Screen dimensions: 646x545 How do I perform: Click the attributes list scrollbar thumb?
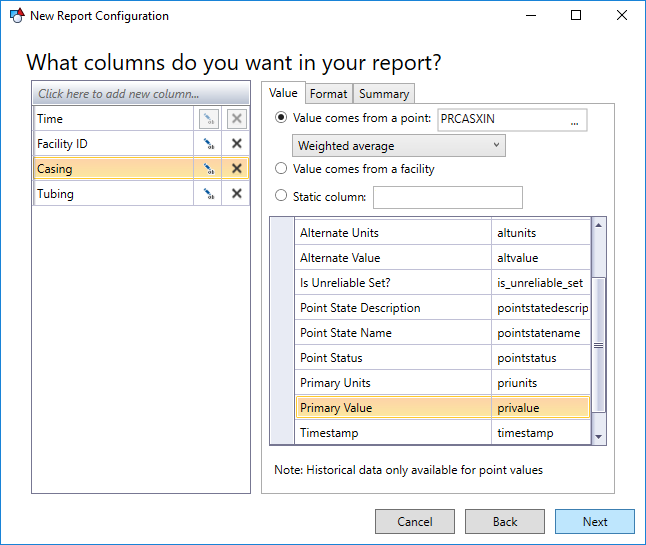pos(599,345)
